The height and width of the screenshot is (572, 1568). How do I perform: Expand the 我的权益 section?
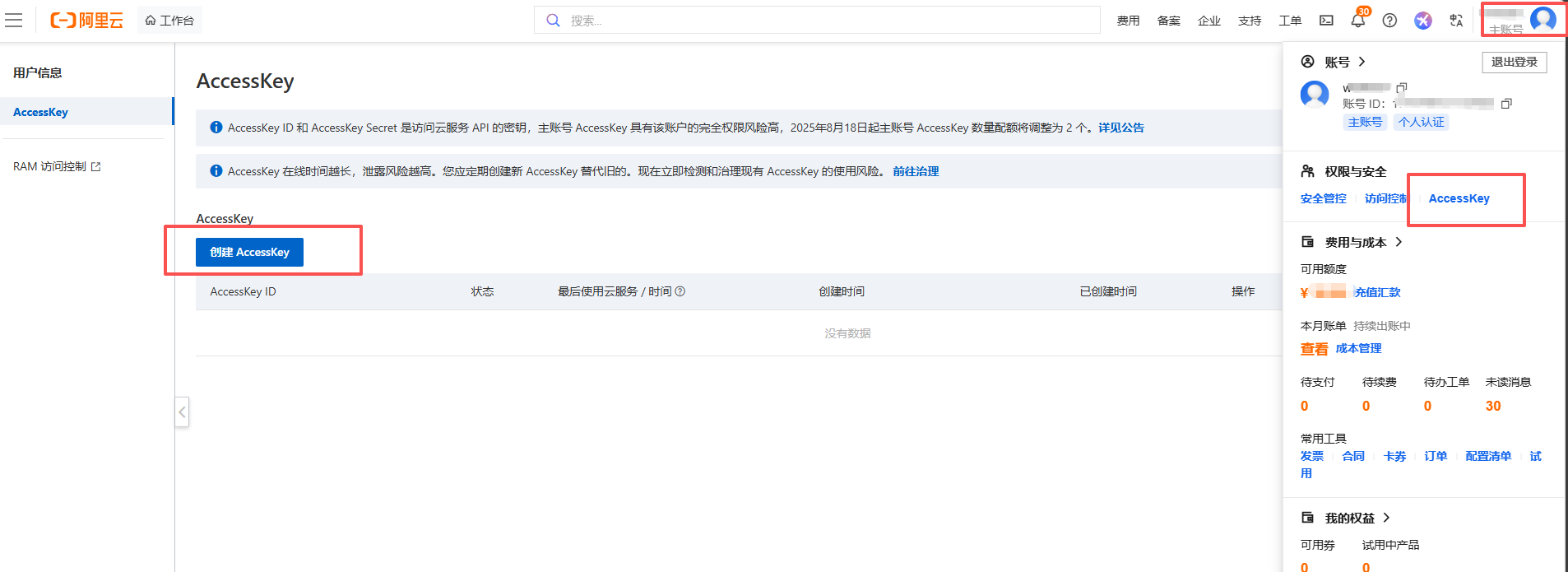(x=1386, y=518)
